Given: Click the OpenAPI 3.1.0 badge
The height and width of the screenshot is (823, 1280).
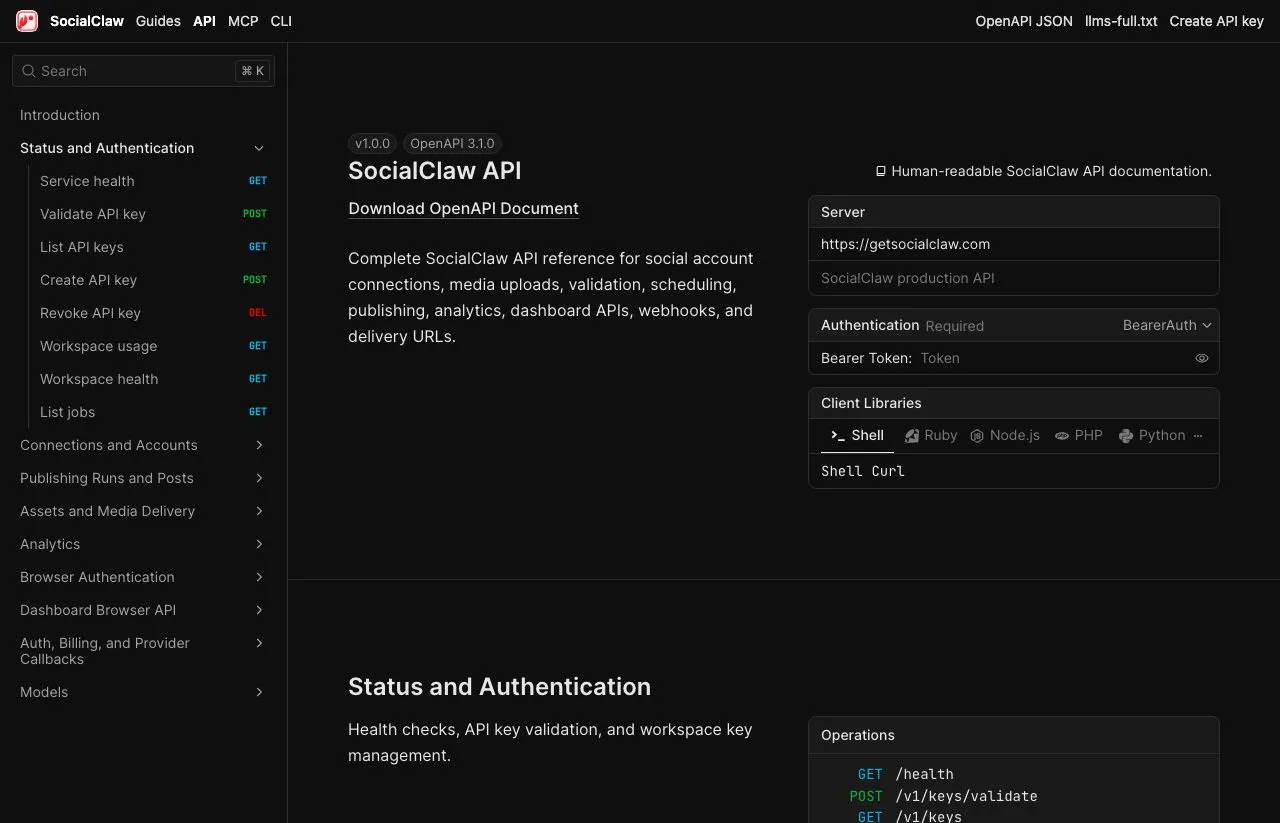Looking at the screenshot, I should point(452,143).
